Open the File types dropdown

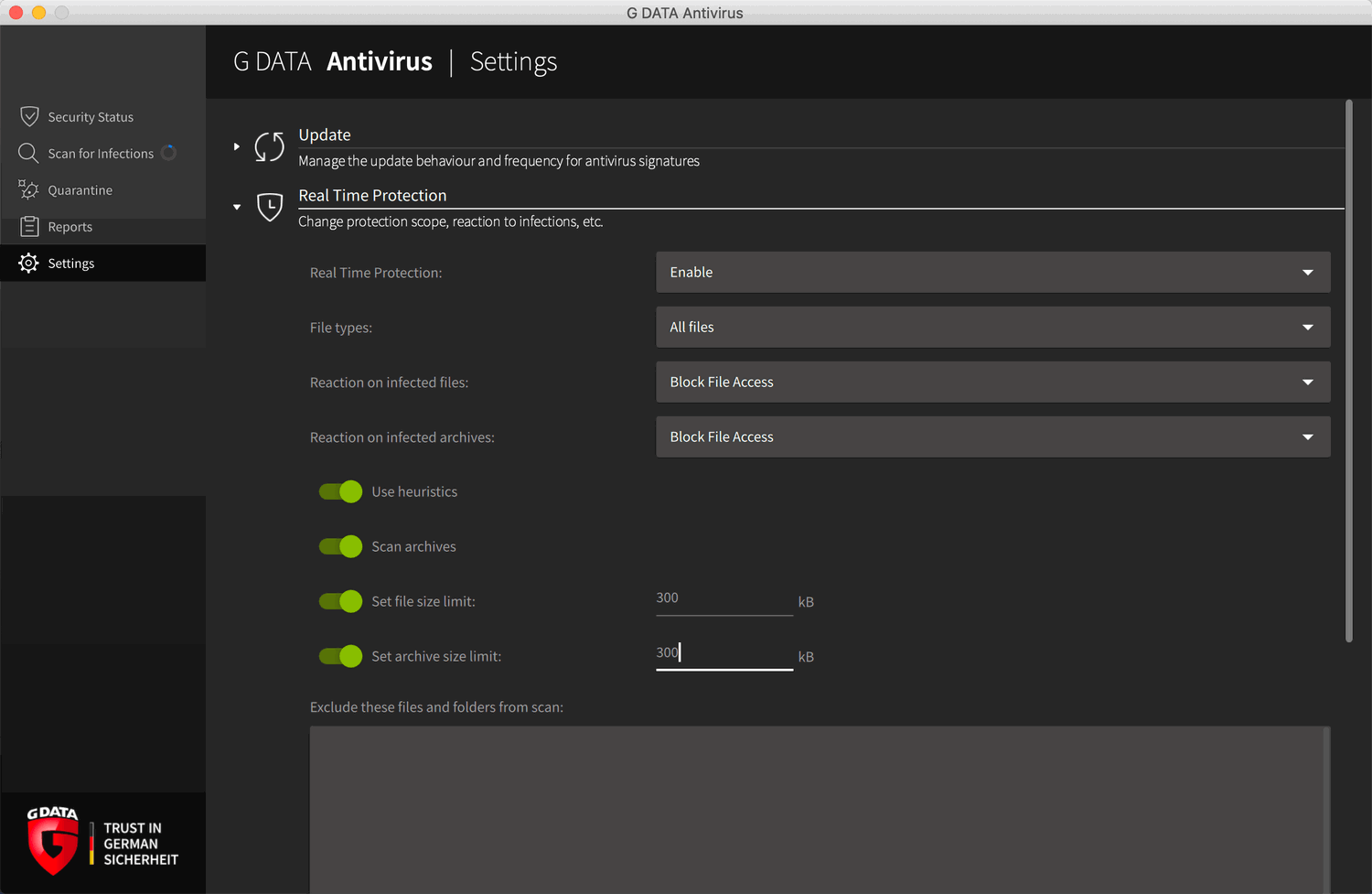[x=993, y=328]
